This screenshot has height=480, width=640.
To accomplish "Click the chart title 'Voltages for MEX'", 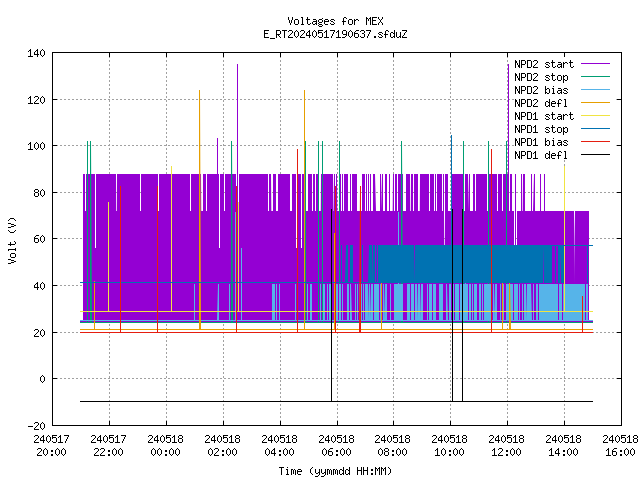I will click(x=335, y=21).
